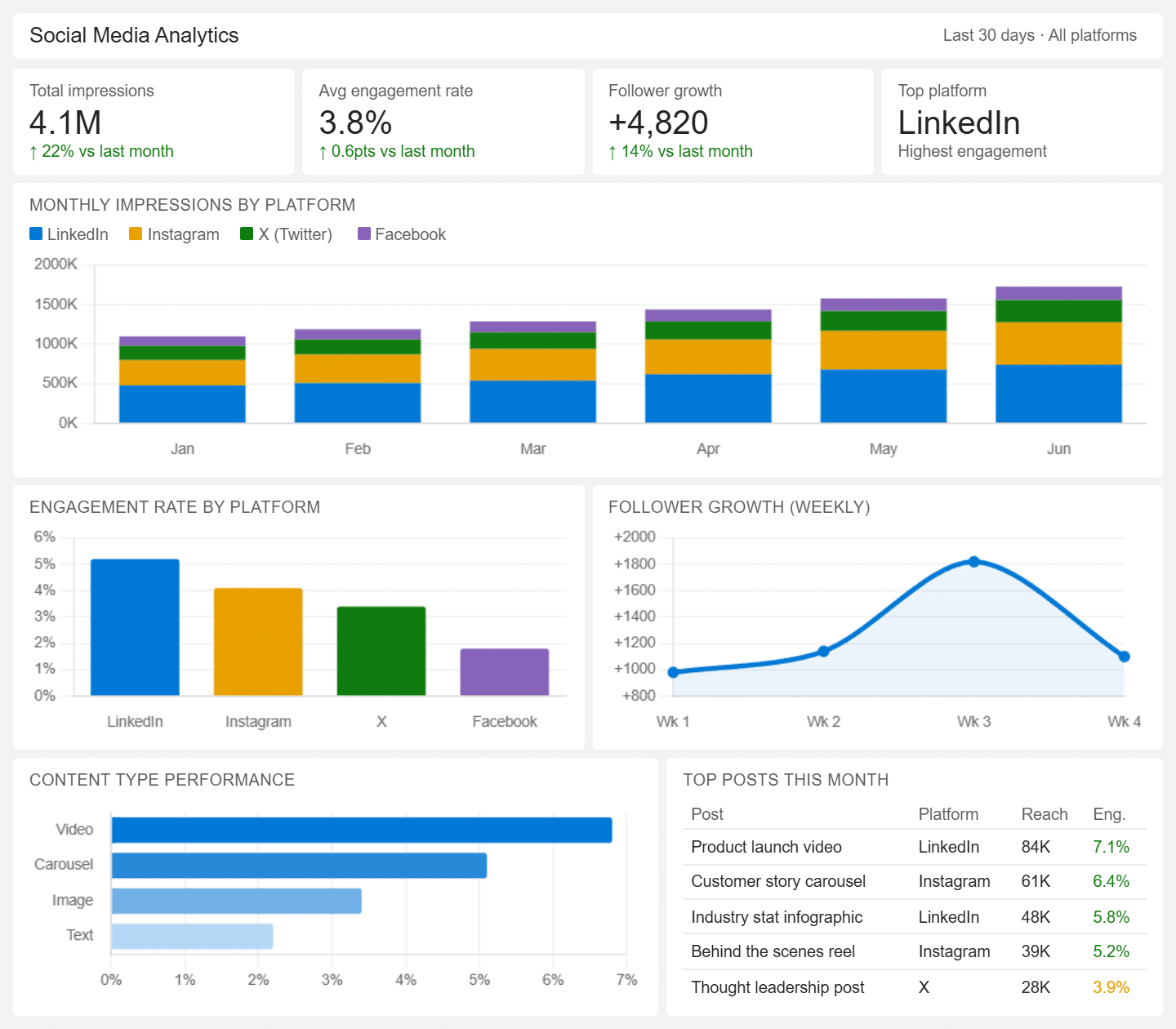Viewport: 1176px width, 1029px height.
Task: Click the 'Social Media Analytics' title
Action: 134,35
